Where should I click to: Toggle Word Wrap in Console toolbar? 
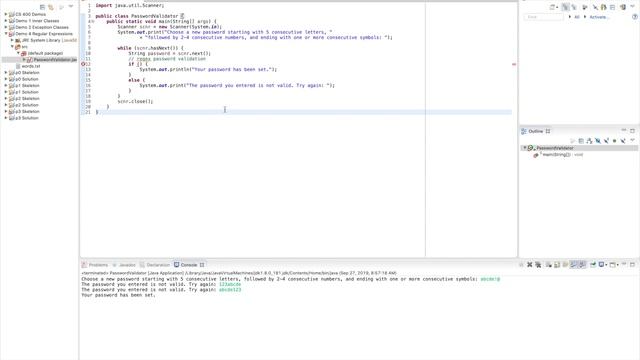coord(565,265)
